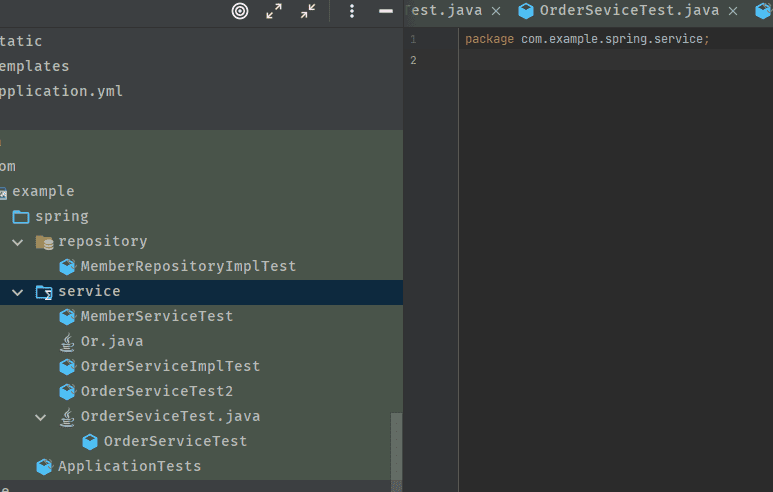Click the OrderSeviceTest.java tab icon
This screenshot has width=773, height=492.
pyautogui.click(x=526, y=11)
